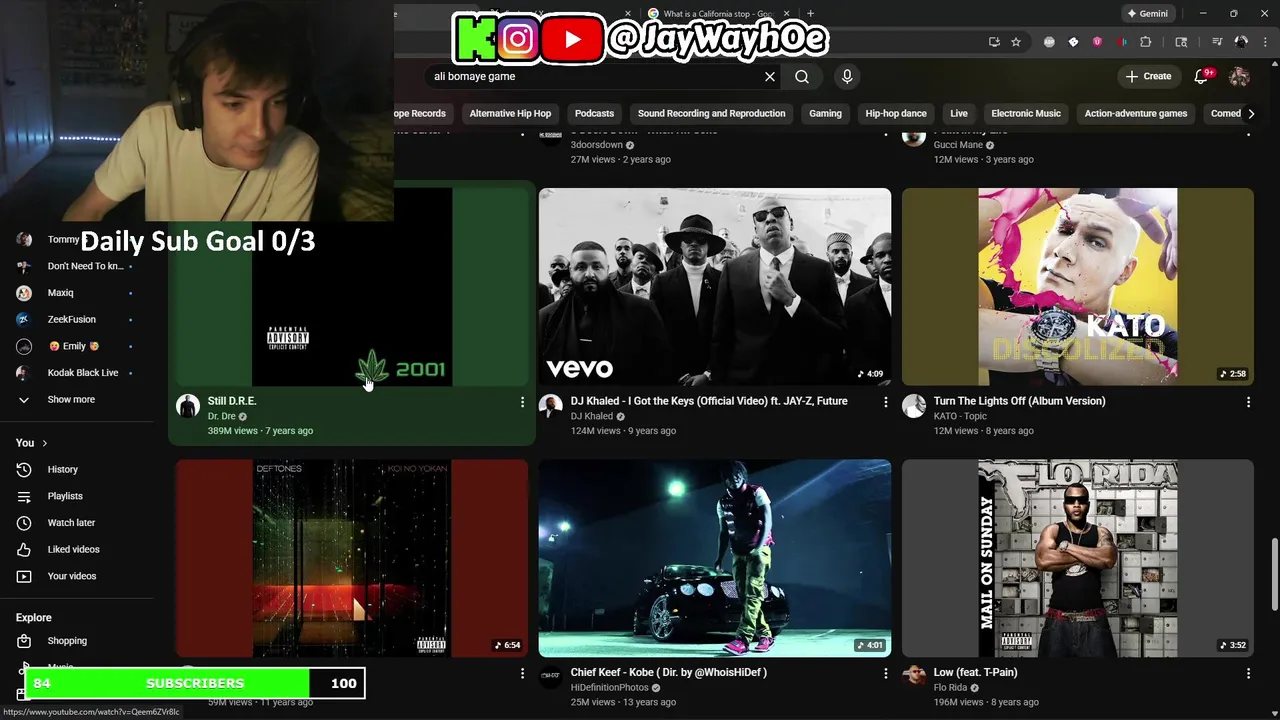The height and width of the screenshot is (720, 1280).
Task: Show more chips with the right arrow
Action: coord(1251,113)
